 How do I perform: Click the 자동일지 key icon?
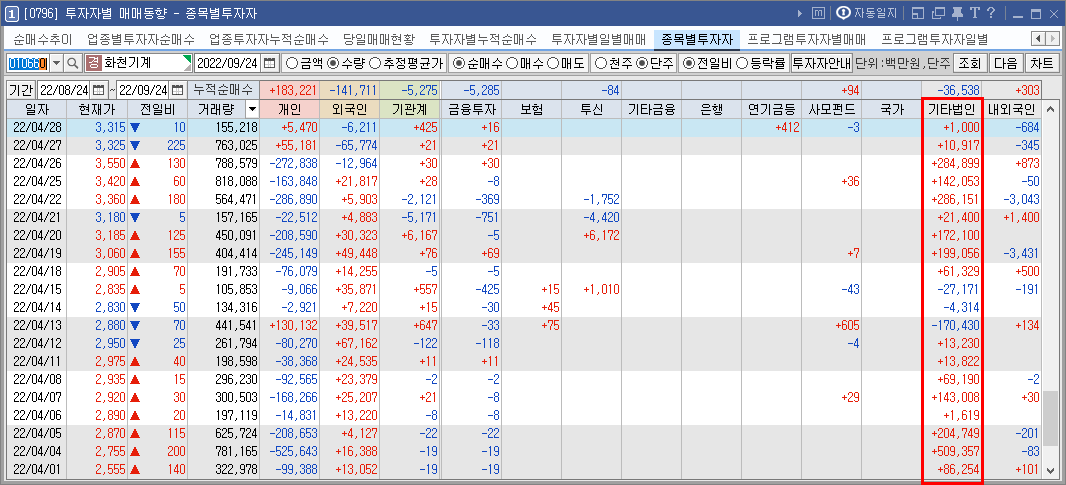click(x=843, y=13)
